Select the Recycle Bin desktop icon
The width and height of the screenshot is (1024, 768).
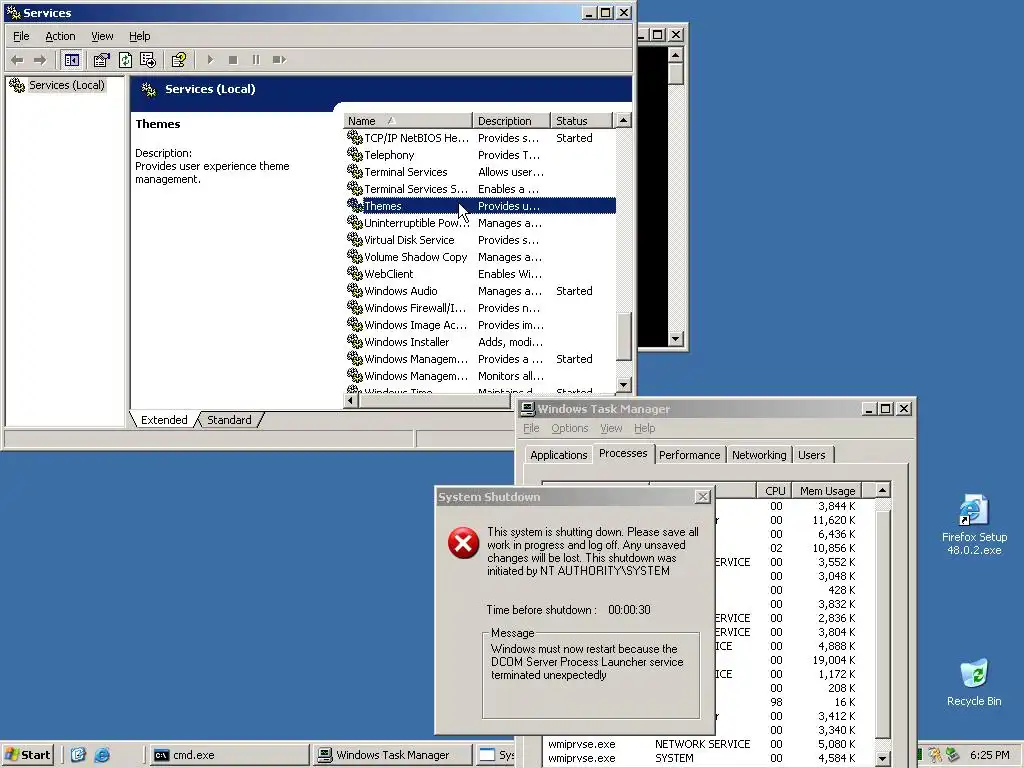point(974,682)
